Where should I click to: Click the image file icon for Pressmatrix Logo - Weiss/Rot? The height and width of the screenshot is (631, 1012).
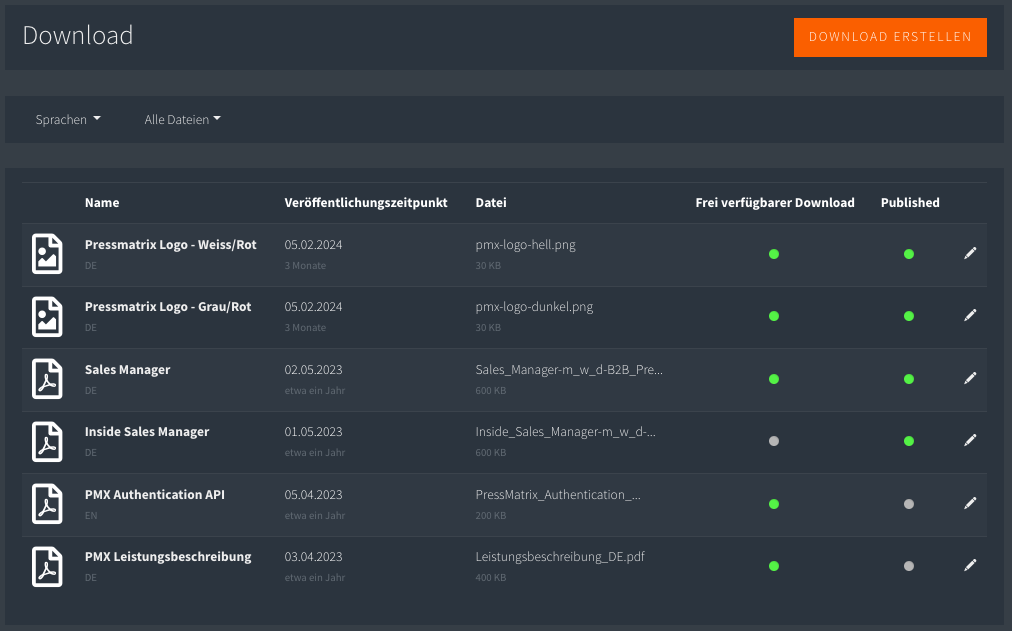click(47, 254)
